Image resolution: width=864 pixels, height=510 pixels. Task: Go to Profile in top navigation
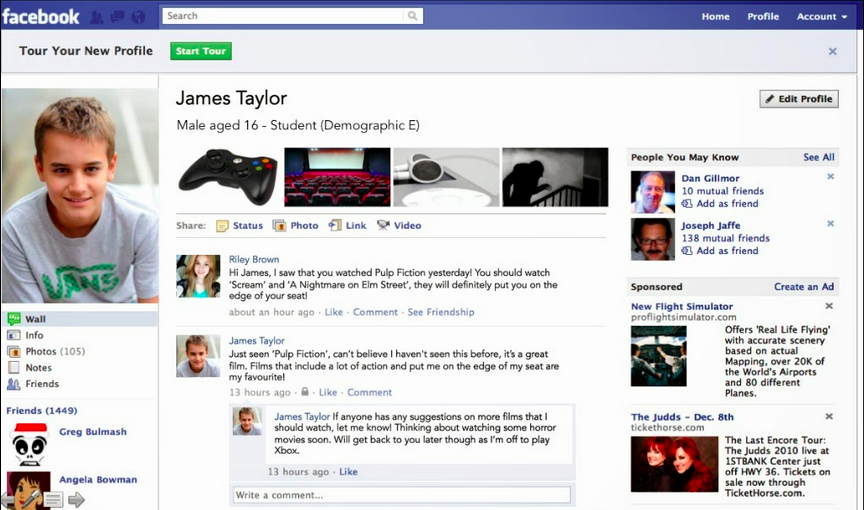pyautogui.click(x=763, y=17)
